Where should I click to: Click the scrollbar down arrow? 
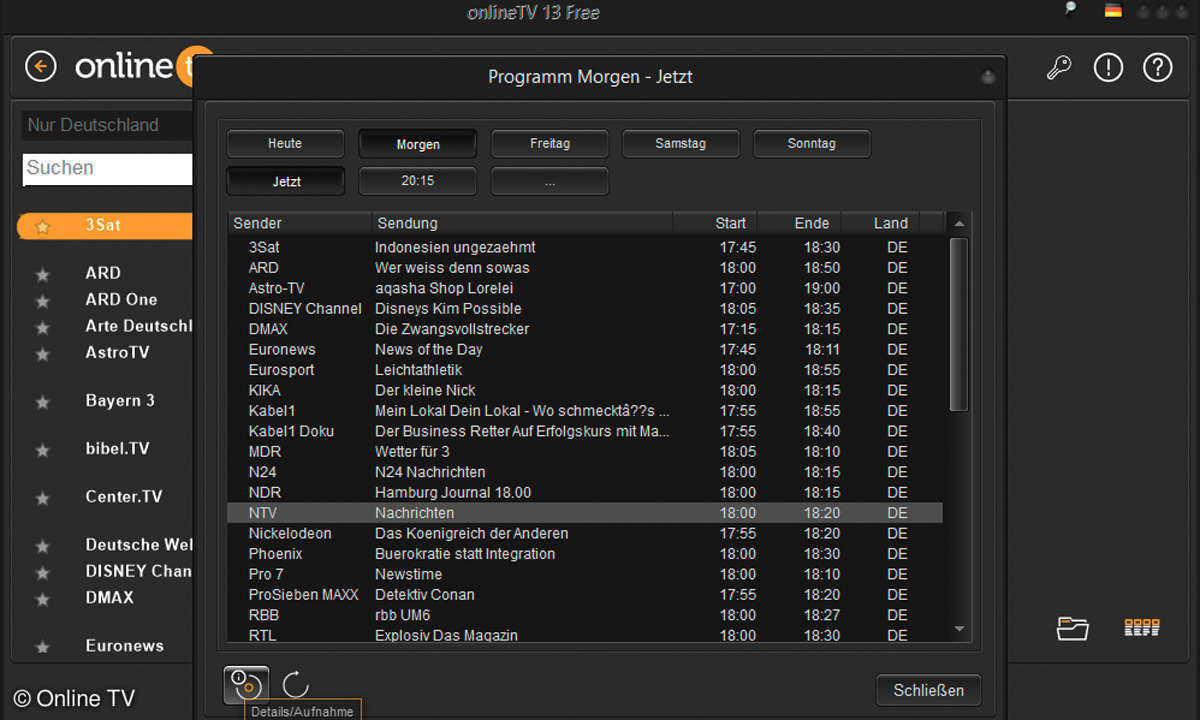[x=959, y=629]
